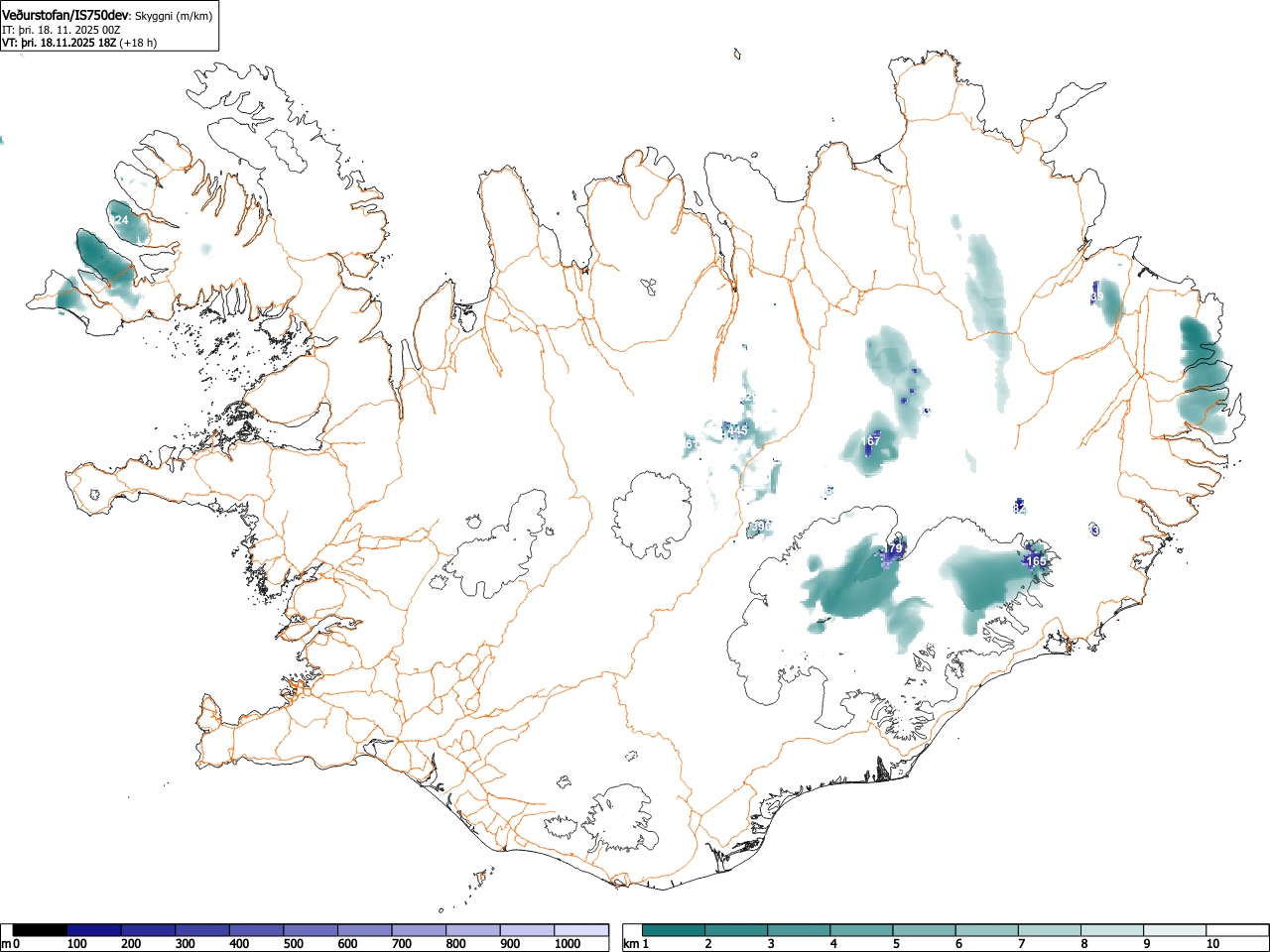Image resolution: width=1270 pixels, height=952 pixels.
Task: Pick the 900–1000 m pale legend swatch
Action: pos(527,930)
